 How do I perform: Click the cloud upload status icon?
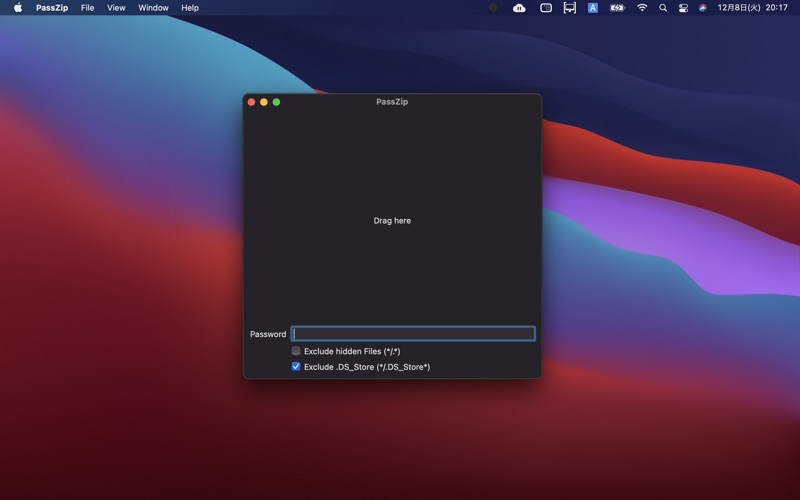point(519,8)
